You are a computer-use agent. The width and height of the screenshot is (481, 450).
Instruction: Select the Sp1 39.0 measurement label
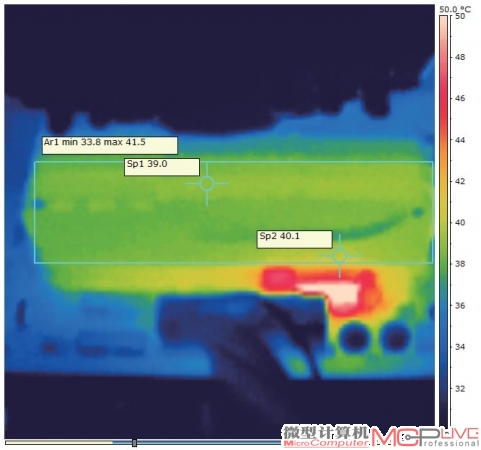coord(162,167)
